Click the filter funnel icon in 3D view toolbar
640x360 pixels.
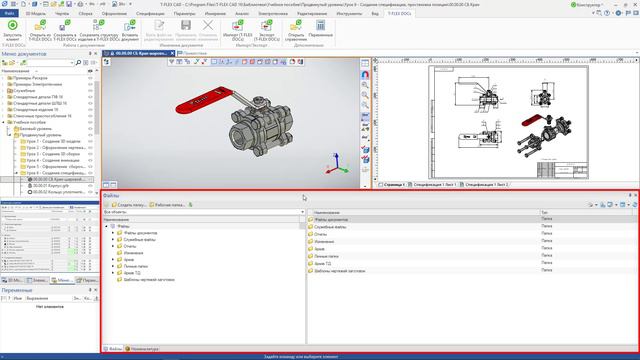(171, 62)
